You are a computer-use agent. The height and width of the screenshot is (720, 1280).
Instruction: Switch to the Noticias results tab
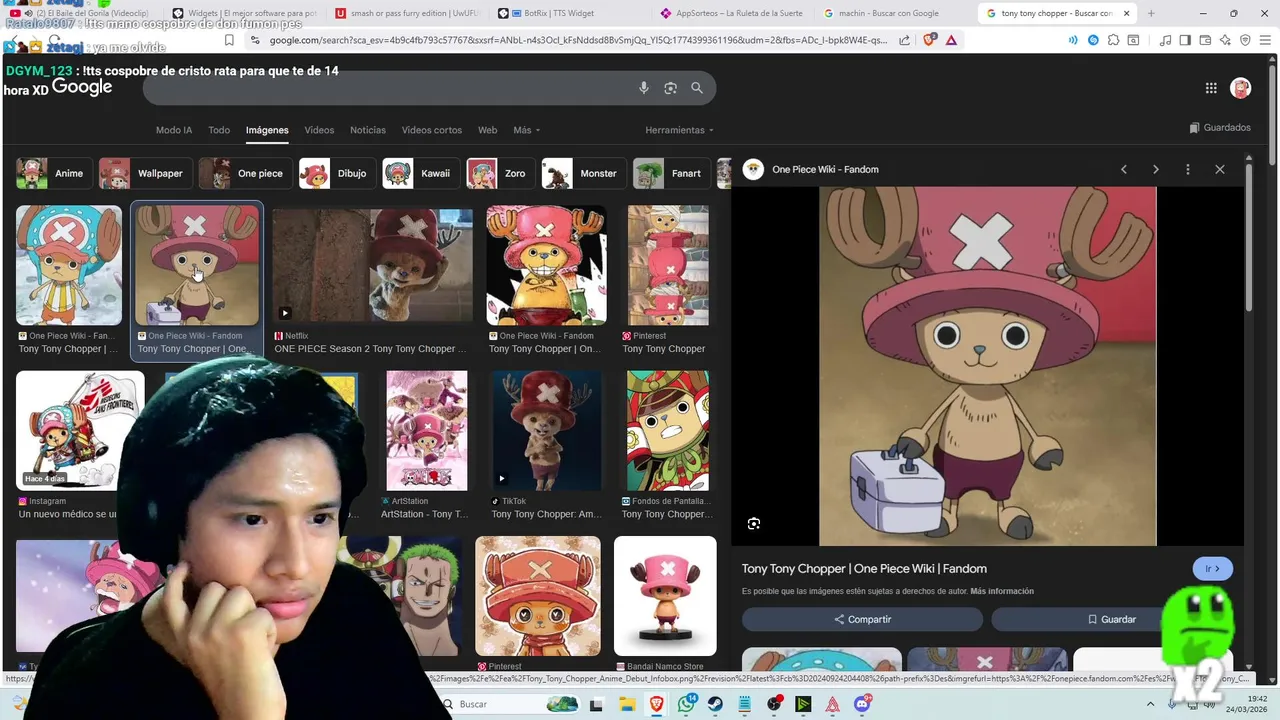[x=368, y=130]
